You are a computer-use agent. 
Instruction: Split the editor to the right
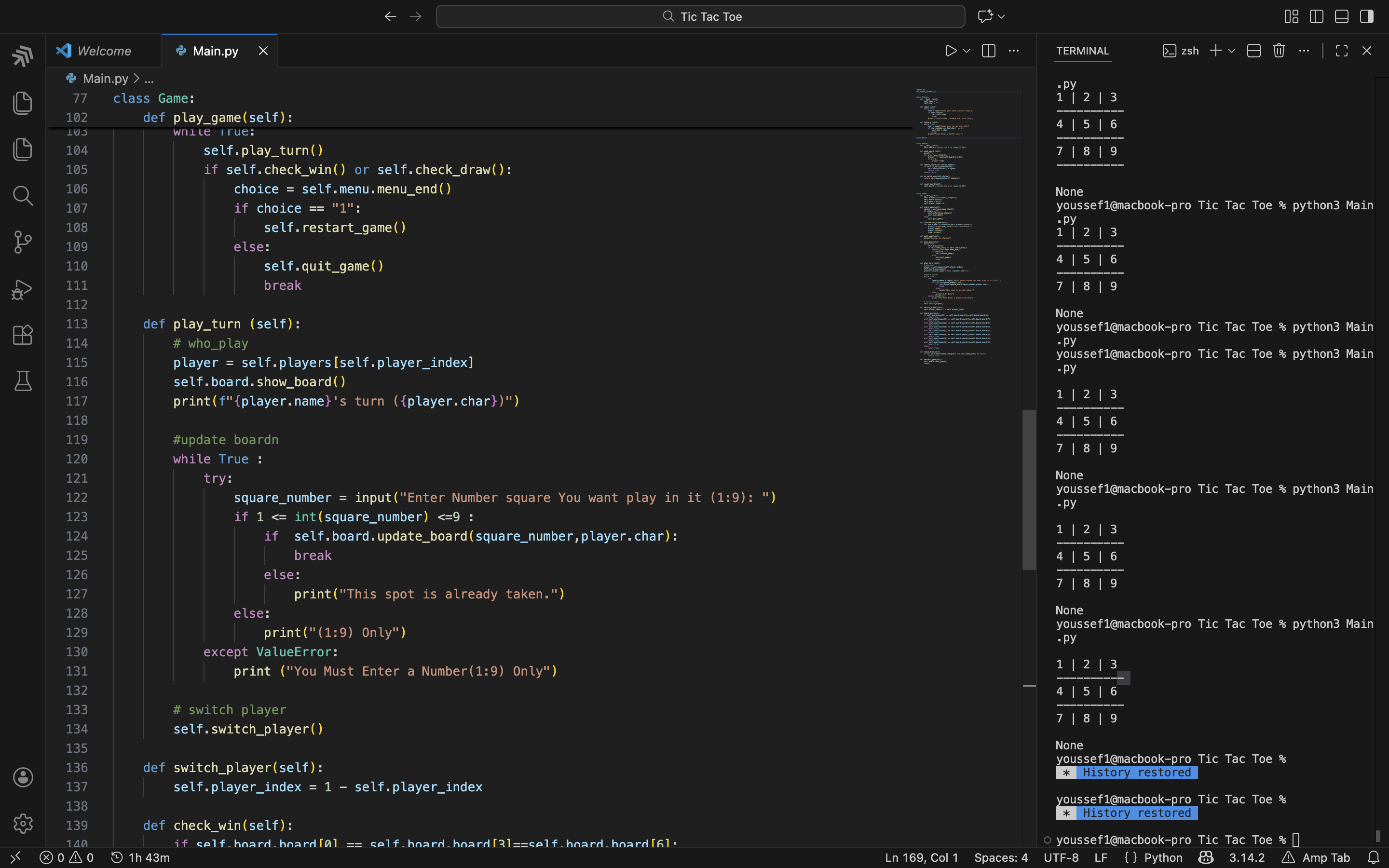click(x=988, y=51)
